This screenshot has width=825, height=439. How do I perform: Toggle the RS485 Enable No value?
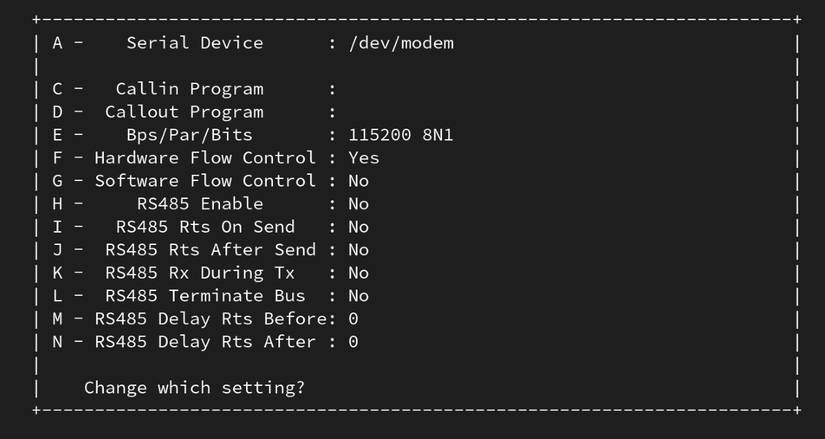(358, 204)
